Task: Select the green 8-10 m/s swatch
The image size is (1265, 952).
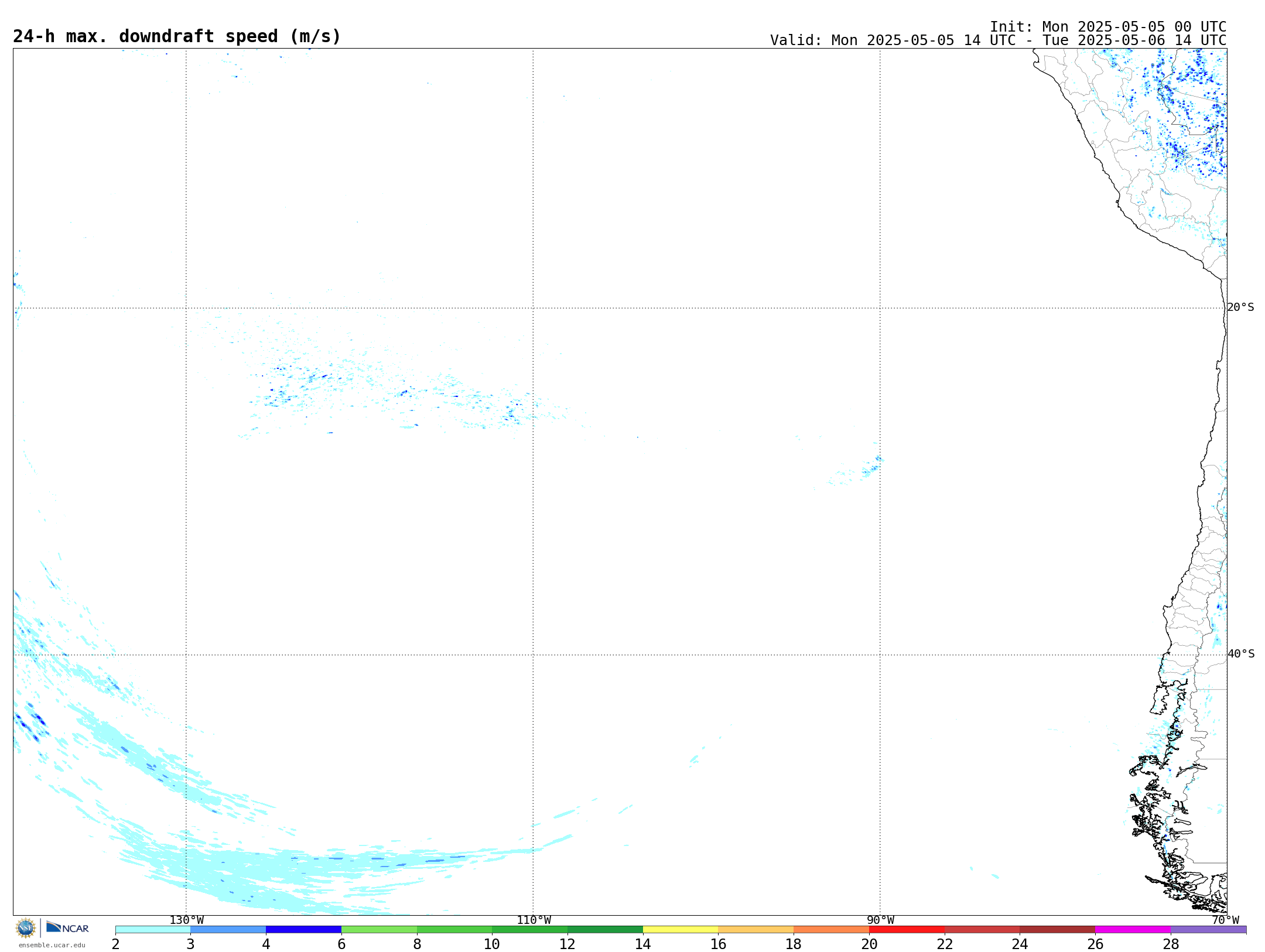Action: 454,929
